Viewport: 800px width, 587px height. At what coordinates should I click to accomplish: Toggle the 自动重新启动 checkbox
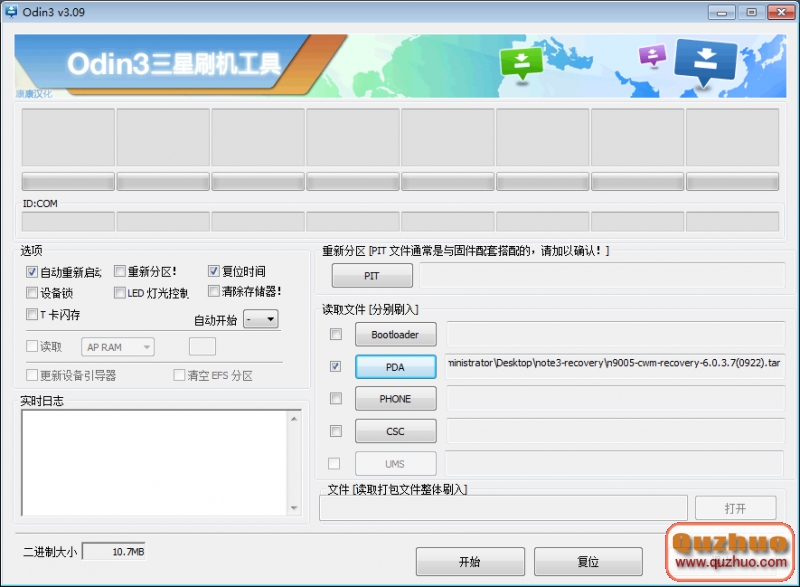coord(32,272)
